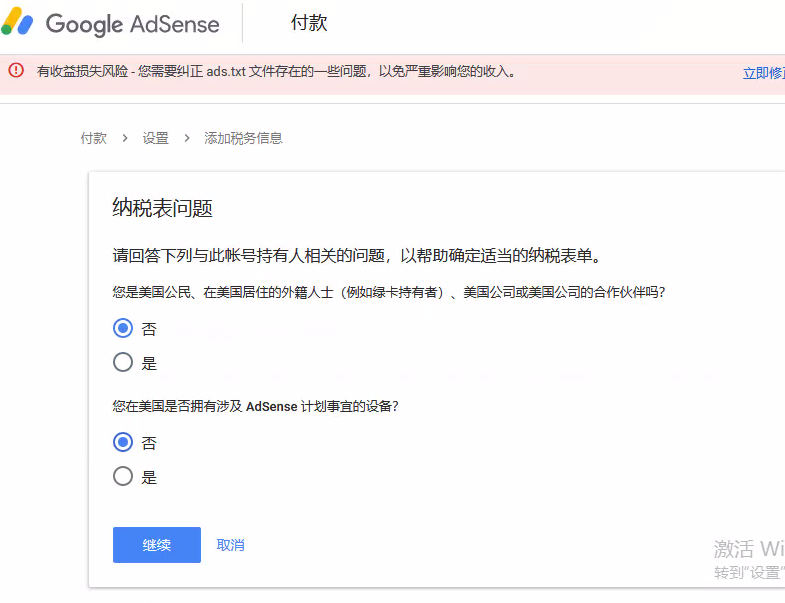Click the 纳税表问题 heading

pyautogui.click(x=162, y=208)
